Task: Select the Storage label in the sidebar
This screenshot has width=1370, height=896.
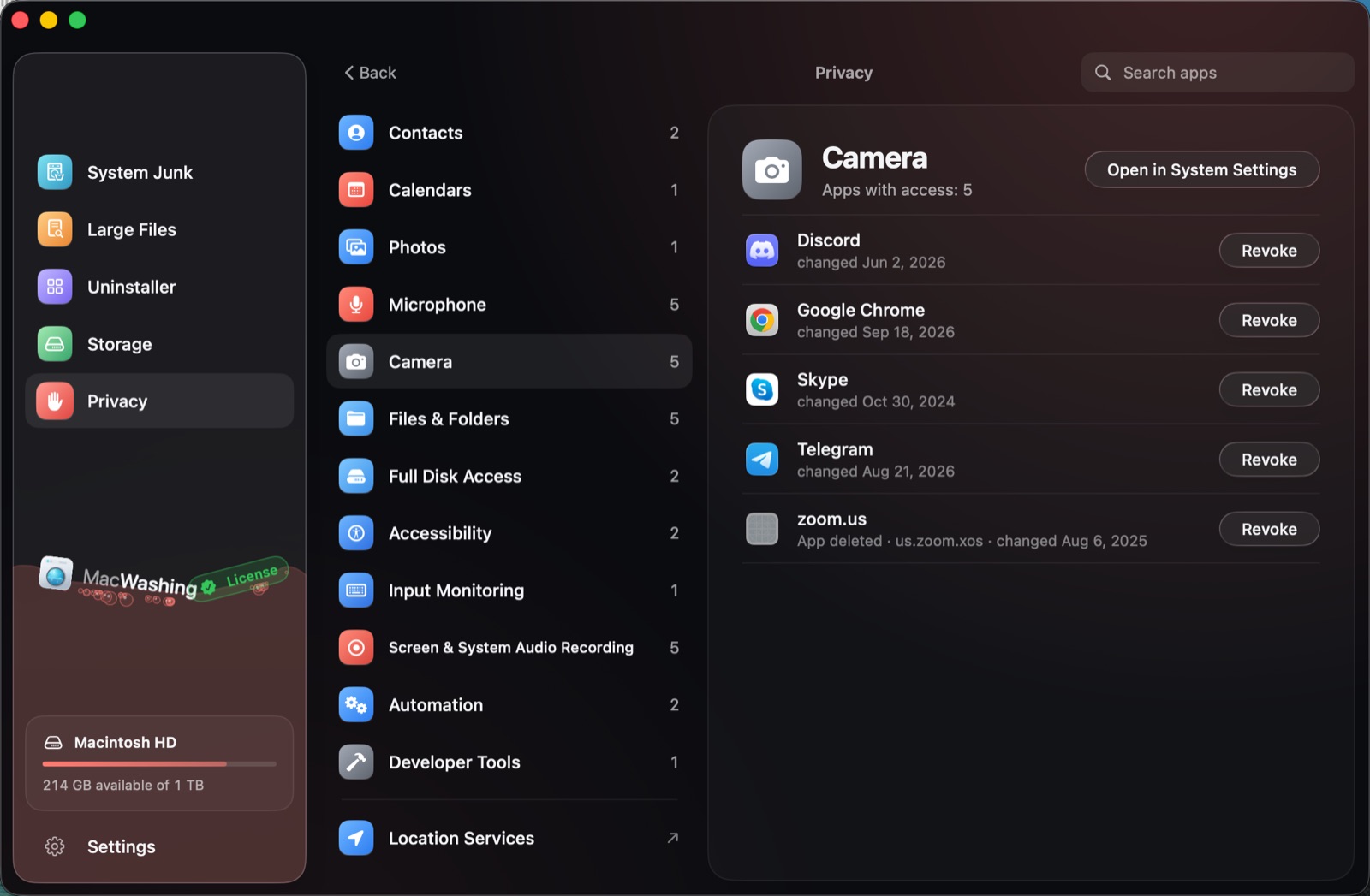Action: point(119,344)
